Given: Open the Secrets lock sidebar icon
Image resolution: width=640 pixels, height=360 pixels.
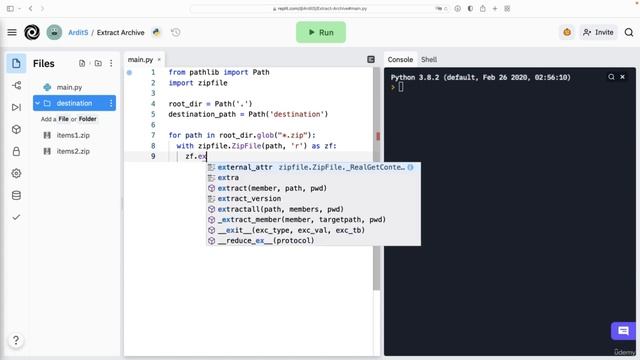Looking at the screenshot, I should click(x=16, y=151).
